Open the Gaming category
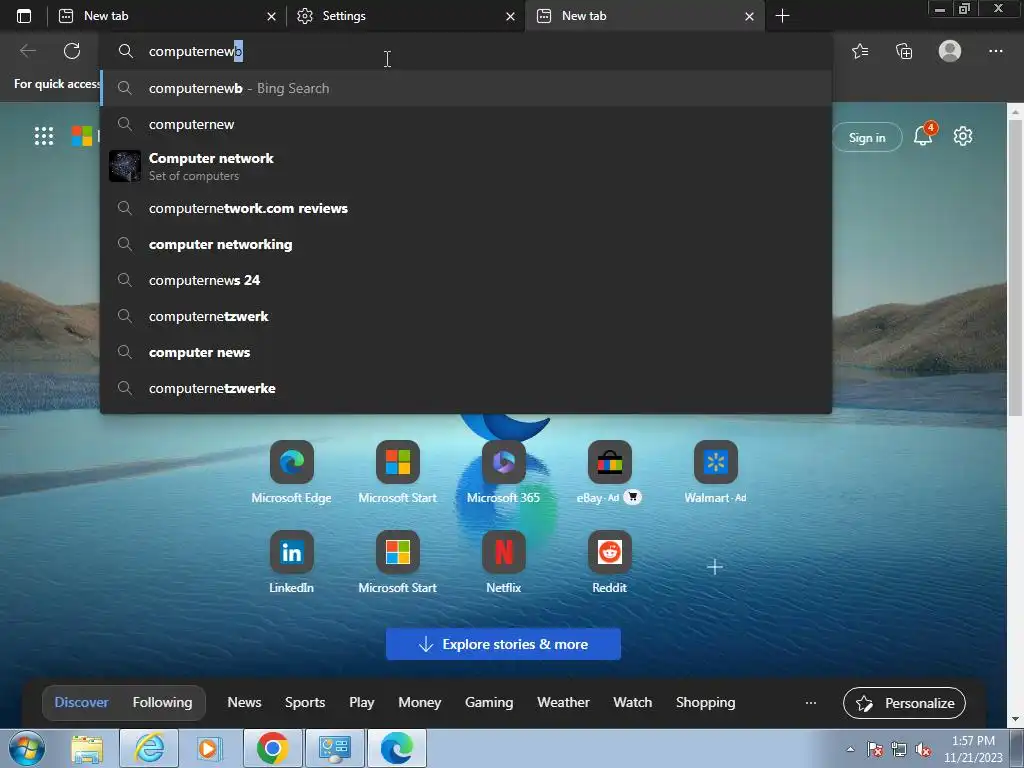 coord(488,703)
